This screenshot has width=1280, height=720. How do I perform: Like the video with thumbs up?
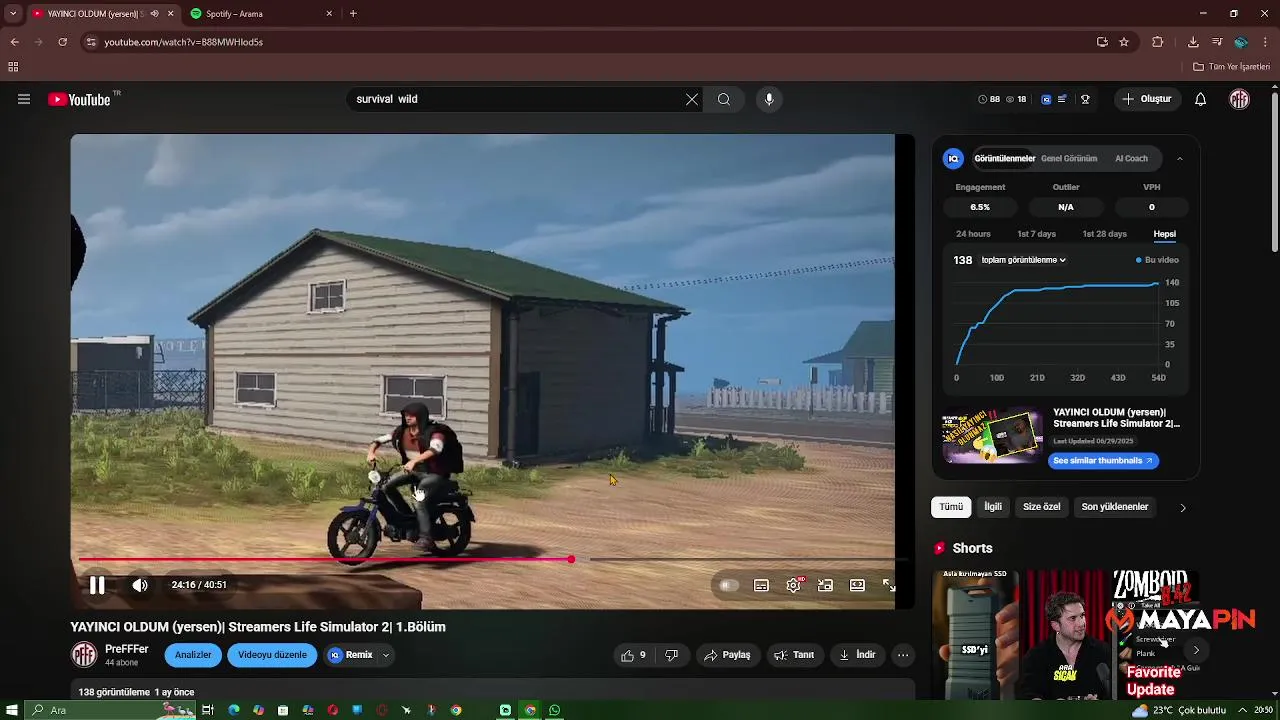(x=633, y=655)
